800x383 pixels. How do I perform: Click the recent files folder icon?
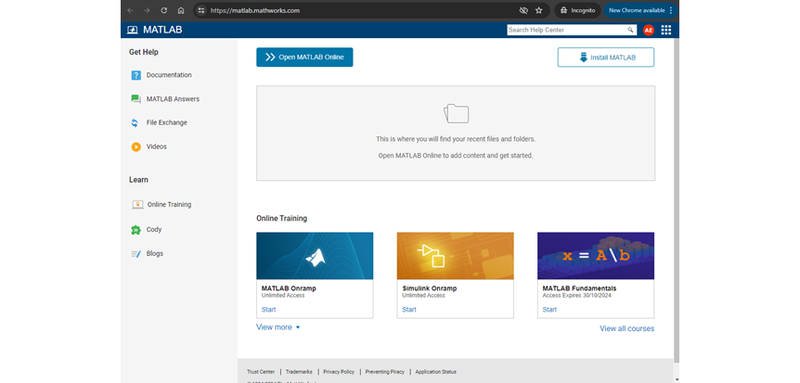[x=456, y=113]
